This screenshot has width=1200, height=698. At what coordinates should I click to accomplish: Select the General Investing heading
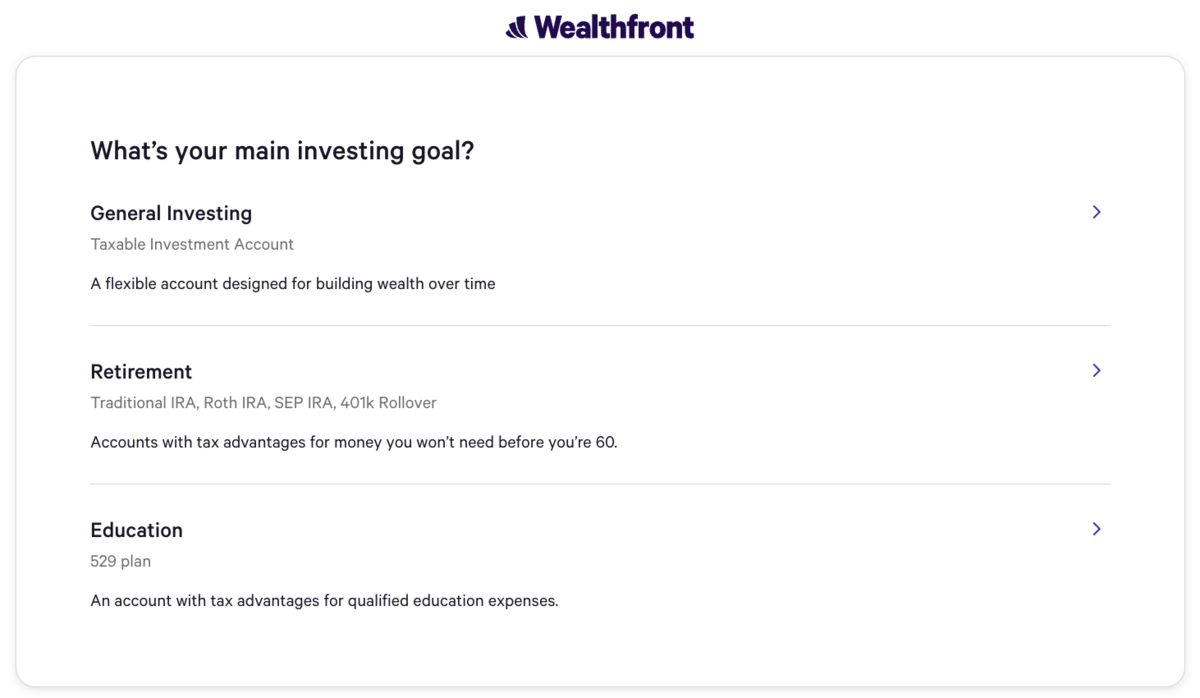[171, 213]
